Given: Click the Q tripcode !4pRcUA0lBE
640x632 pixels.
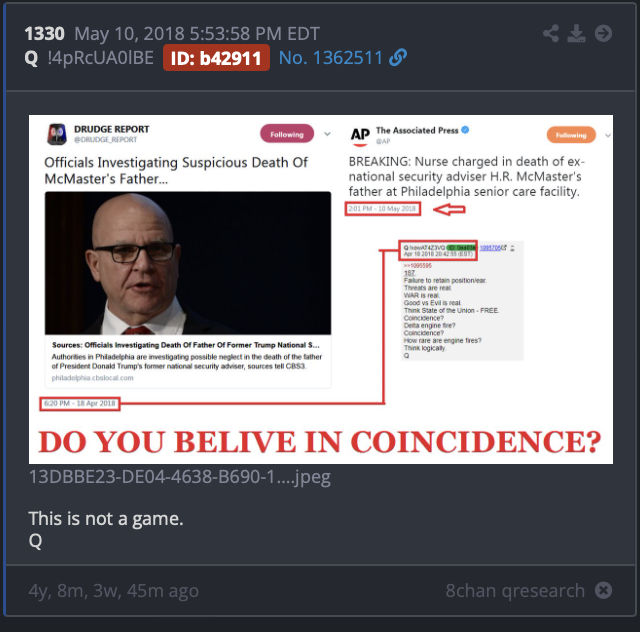Looking at the screenshot, I should coord(101,58).
